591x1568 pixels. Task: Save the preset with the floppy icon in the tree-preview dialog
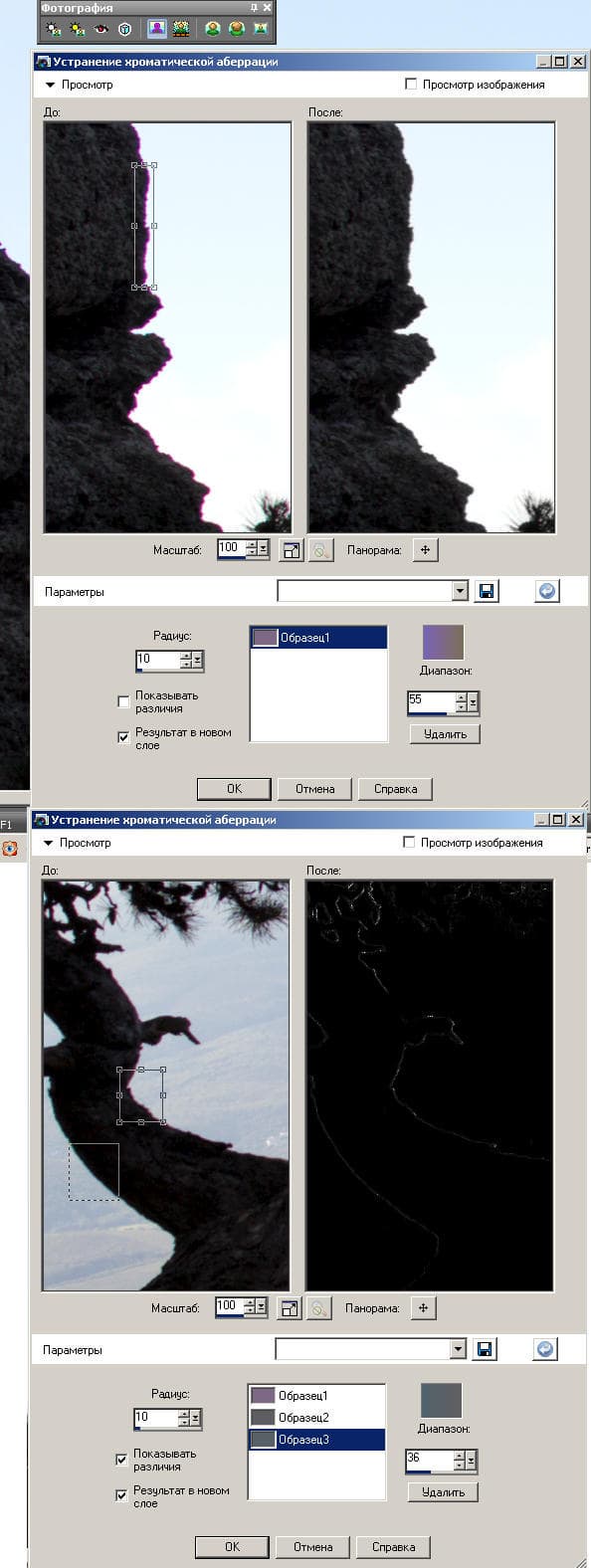click(x=485, y=1349)
